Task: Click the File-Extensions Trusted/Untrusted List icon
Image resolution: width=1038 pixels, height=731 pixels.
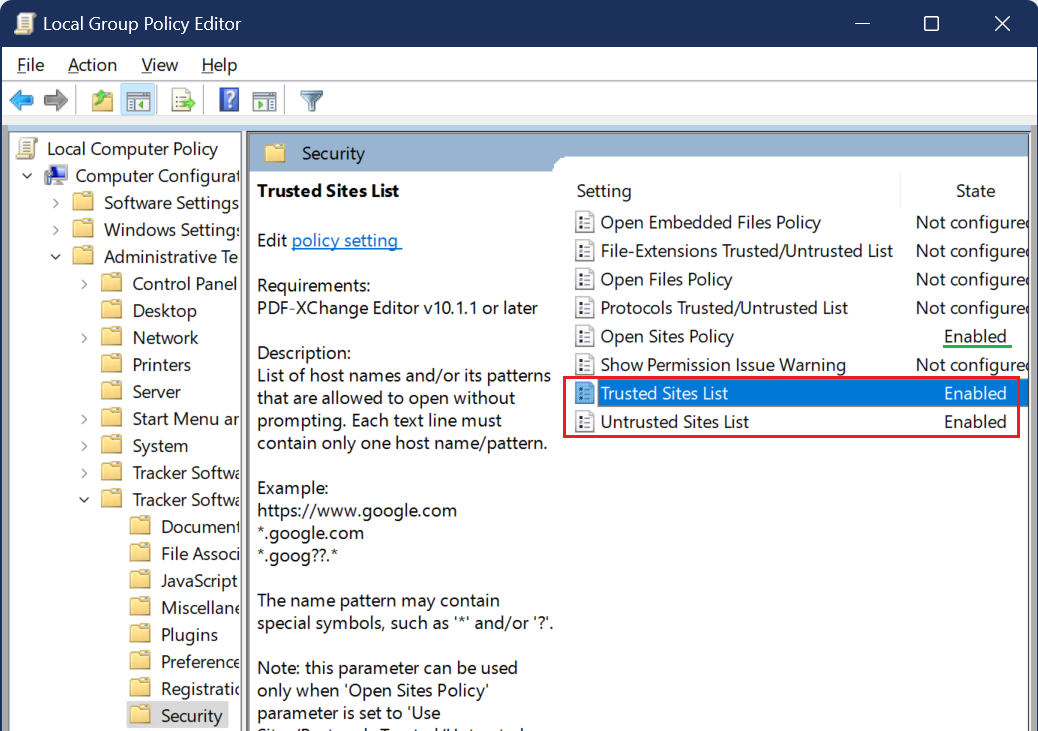Action: [x=584, y=251]
